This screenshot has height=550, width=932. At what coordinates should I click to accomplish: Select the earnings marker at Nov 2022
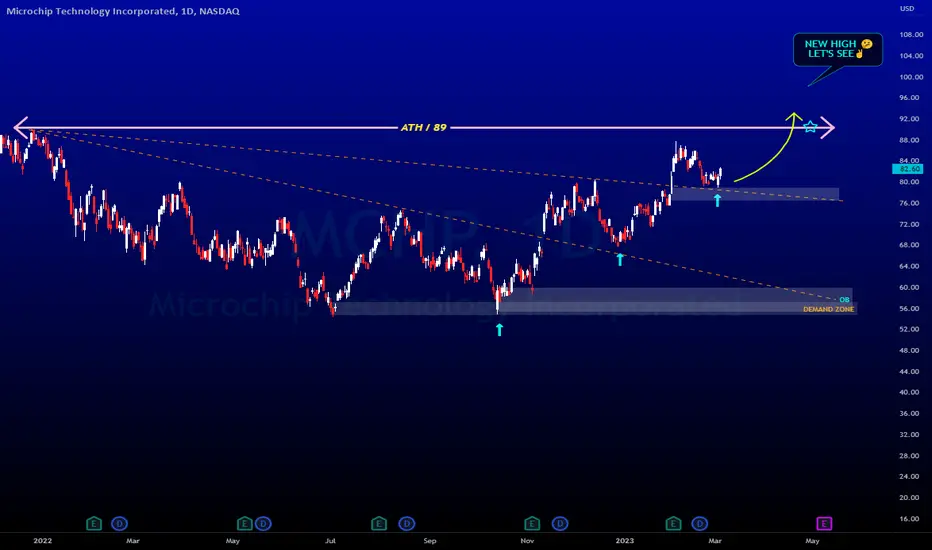pos(531,524)
